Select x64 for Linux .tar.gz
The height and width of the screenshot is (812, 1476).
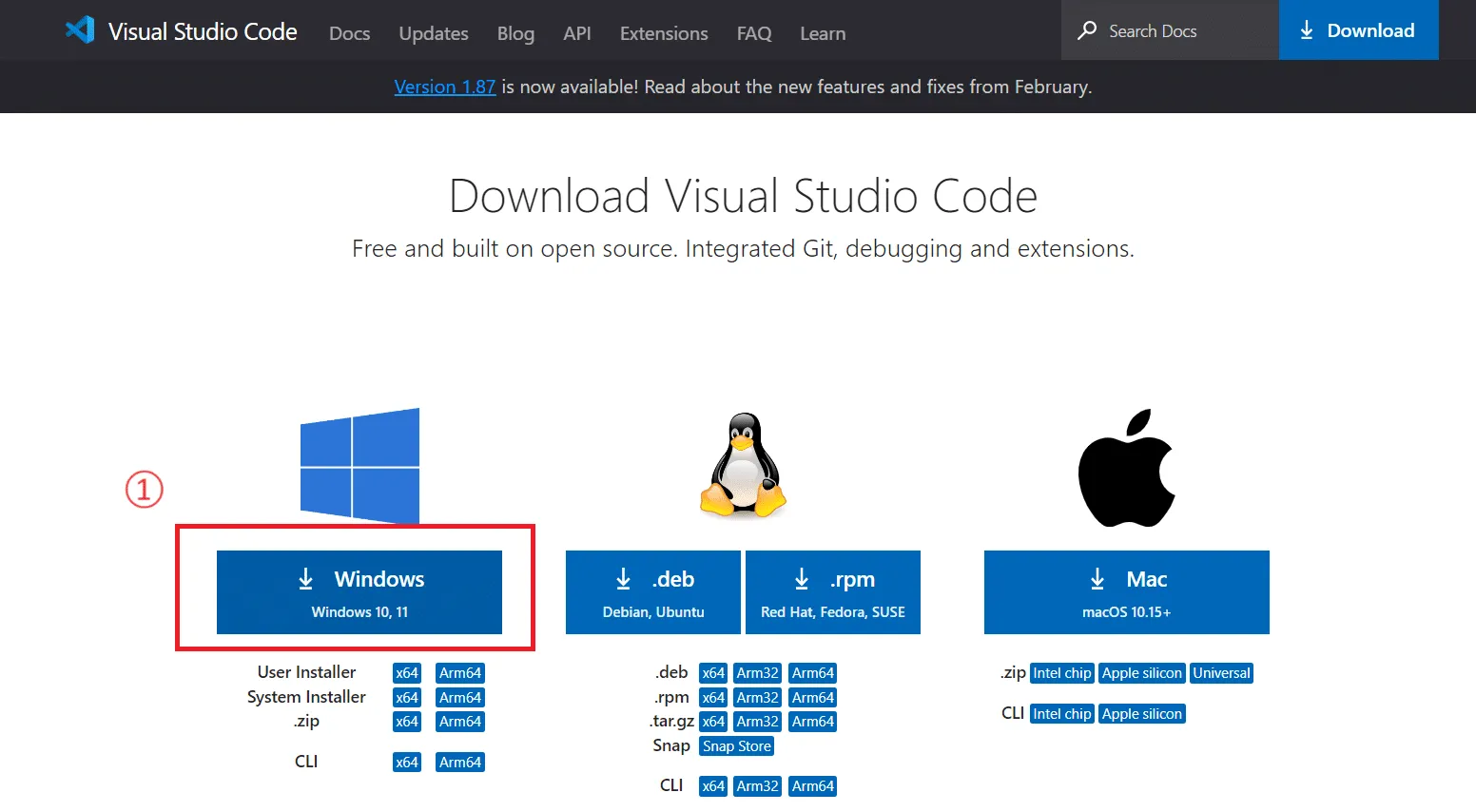[713, 722]
